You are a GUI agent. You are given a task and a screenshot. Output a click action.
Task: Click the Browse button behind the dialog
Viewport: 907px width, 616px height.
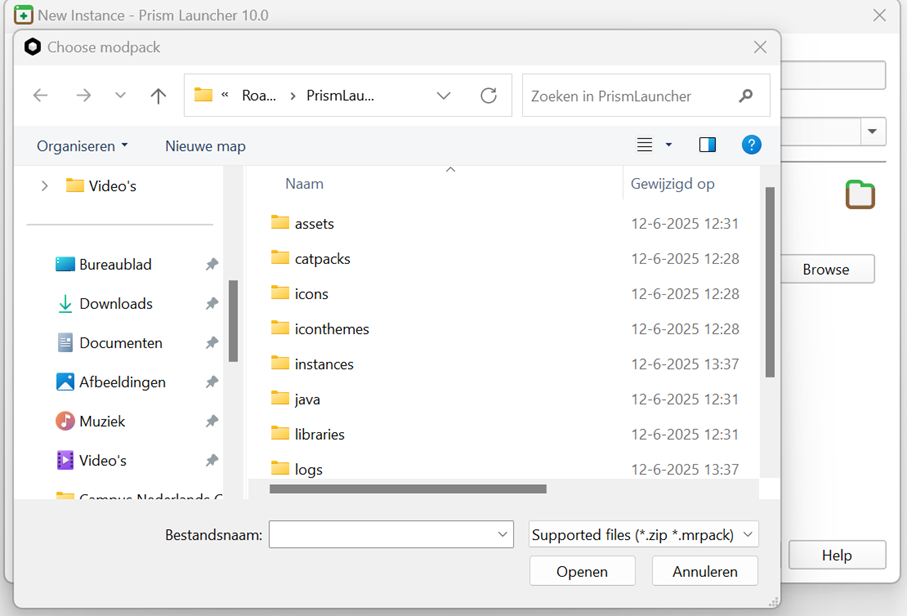[828, 269]
